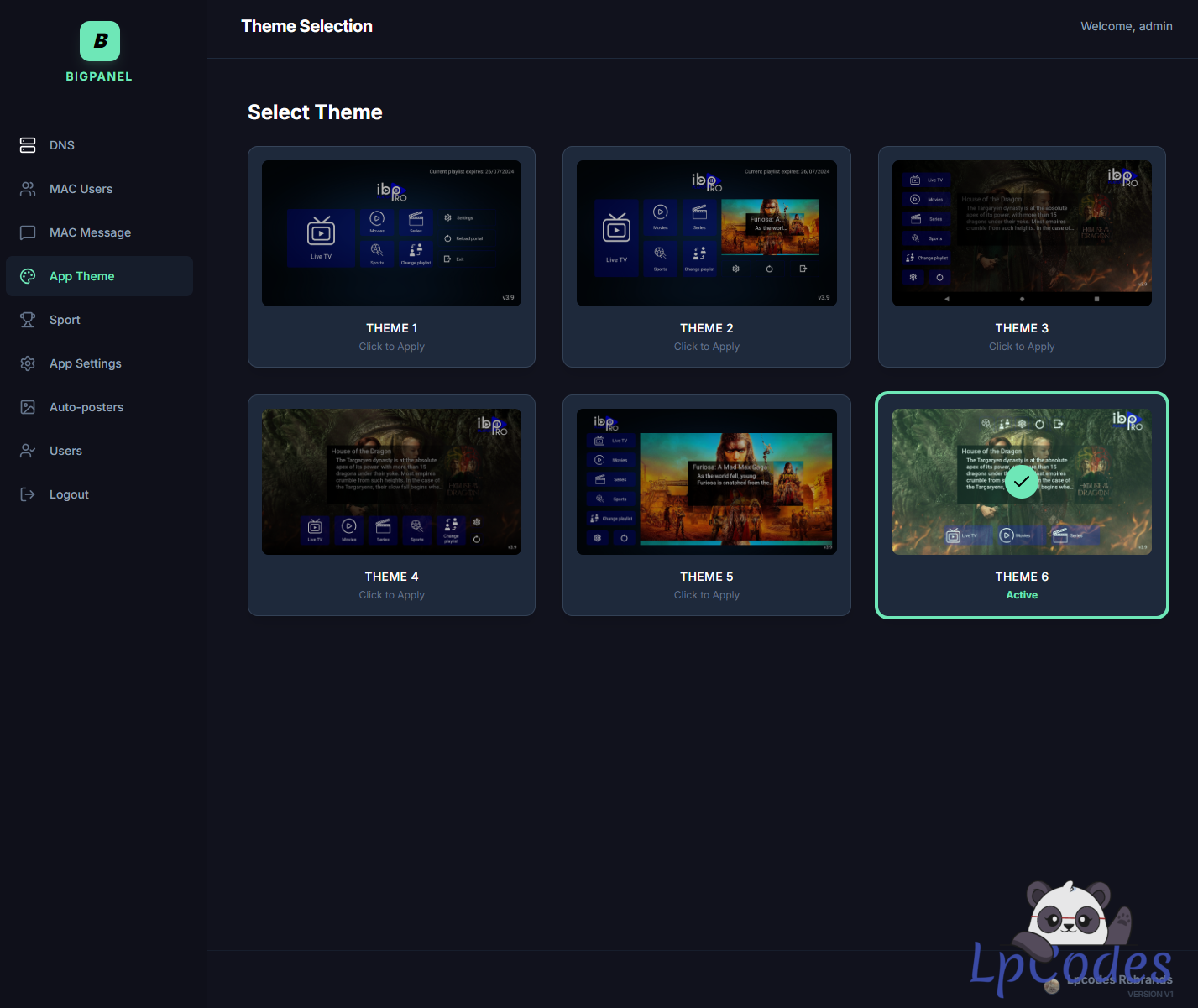The image size is (1198, 1008).
Task: Go to the Sport section
Action: [x=65, y=320]
